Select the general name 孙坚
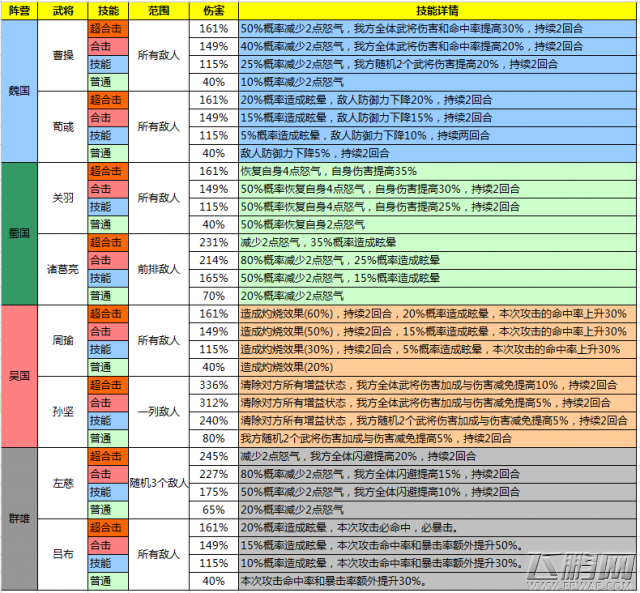 click(63, 412)
